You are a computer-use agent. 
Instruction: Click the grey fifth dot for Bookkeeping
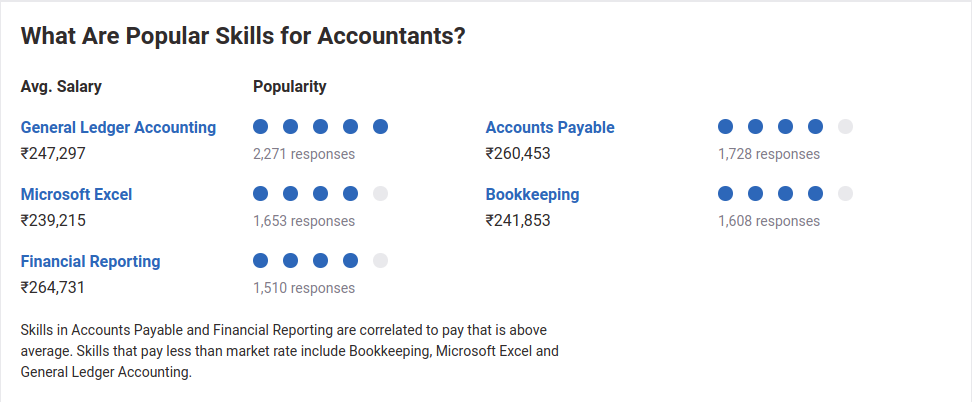click(846, 194)
